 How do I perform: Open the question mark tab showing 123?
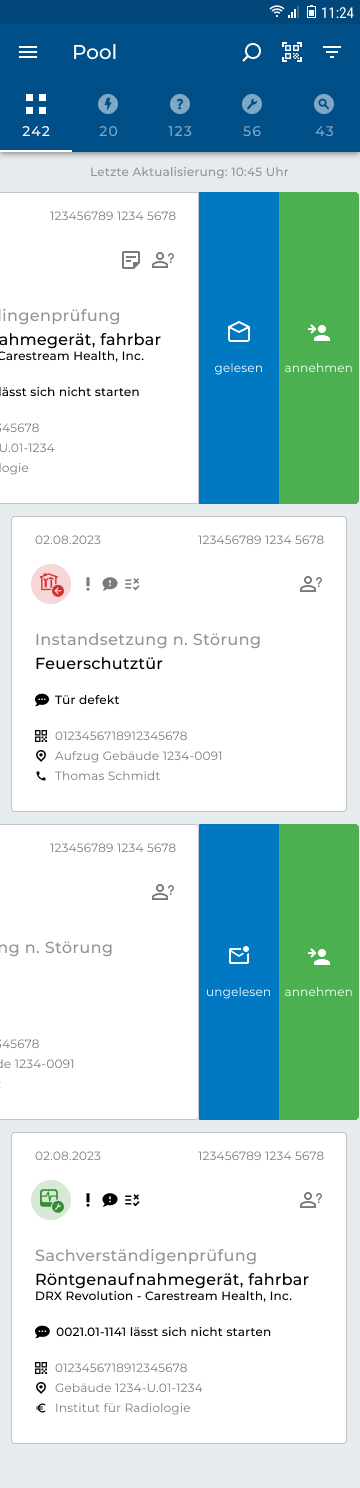tap(180, 116)
